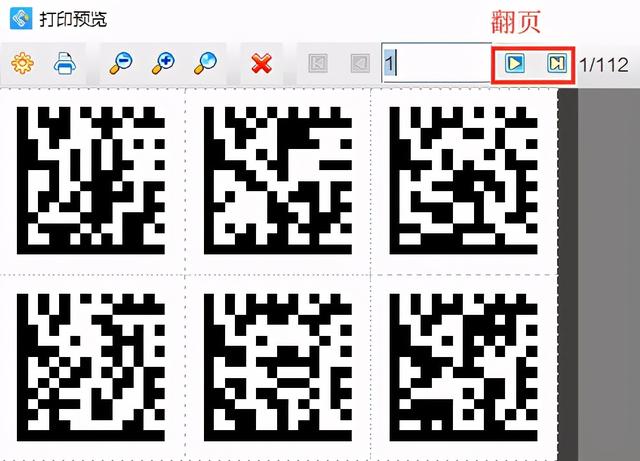Zoom in with the plus magnifier
This screenshot has width=640, height=461.
(x=163, y=63)
